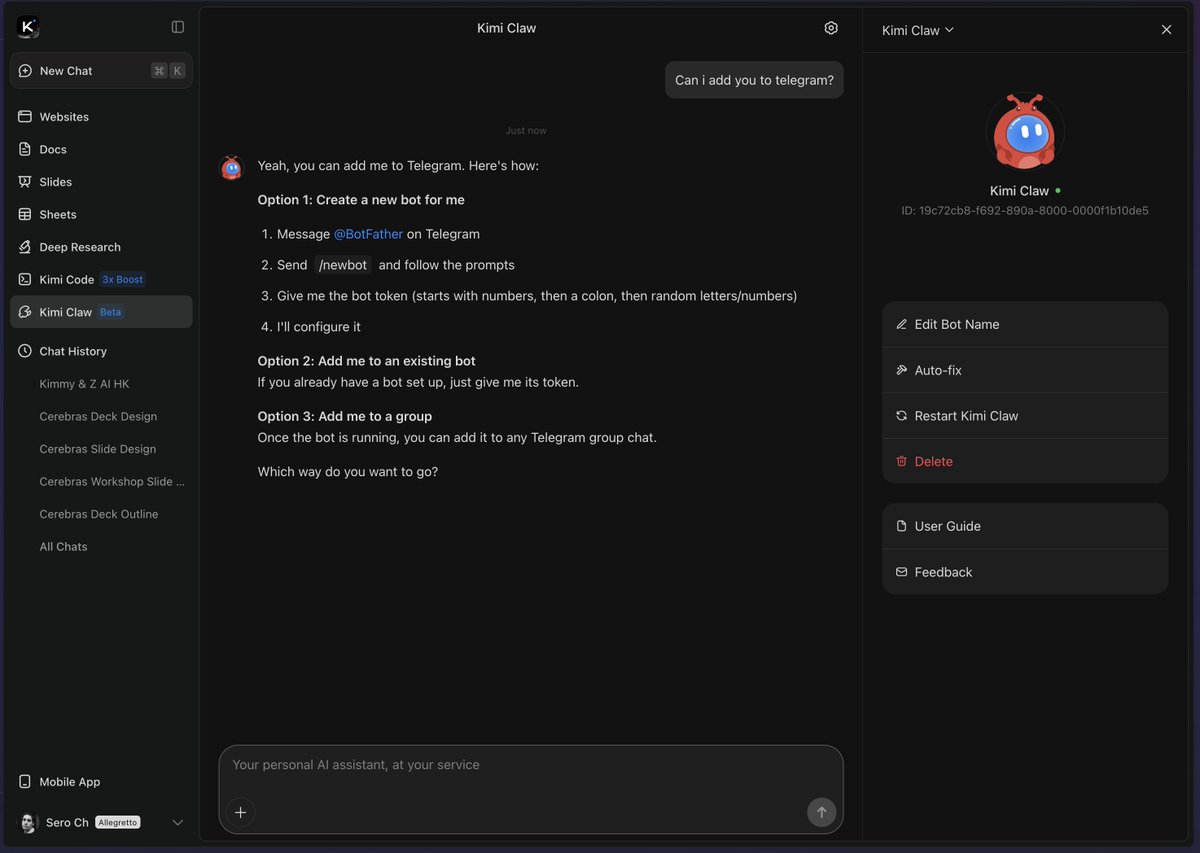Viewport: 1200px width, 853px height.
Task: Click the User Guide document icon
Action: pos(902,526)
